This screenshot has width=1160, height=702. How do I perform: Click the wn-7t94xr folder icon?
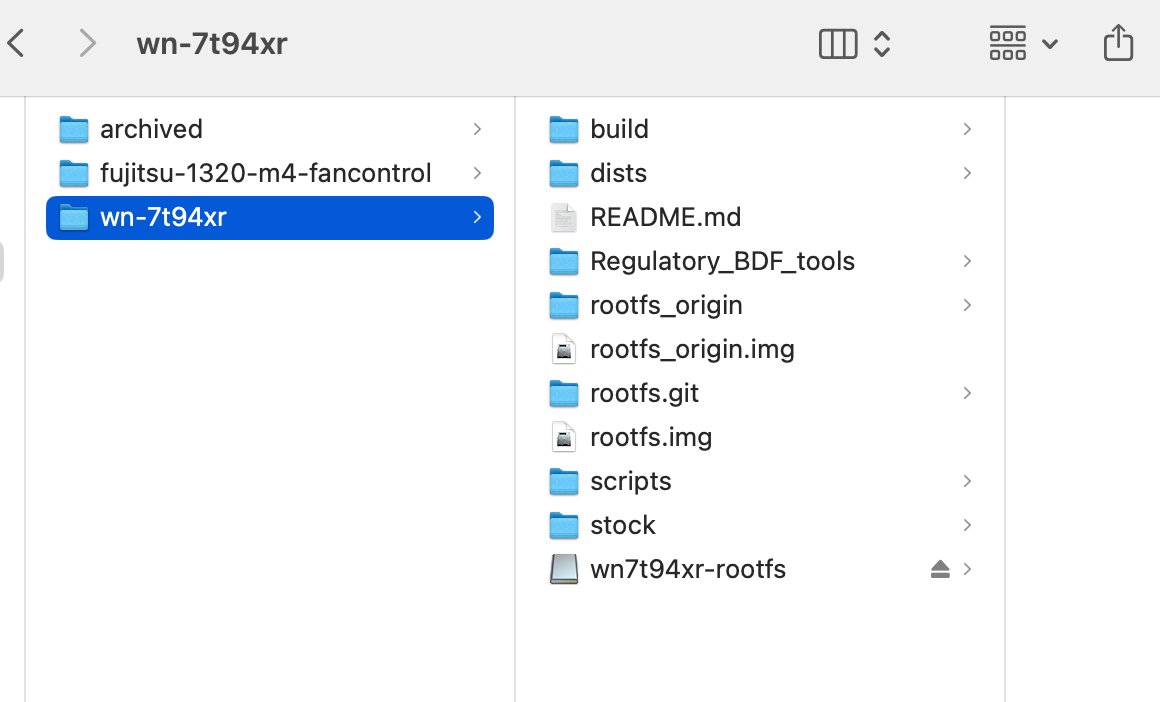[74, 217]
